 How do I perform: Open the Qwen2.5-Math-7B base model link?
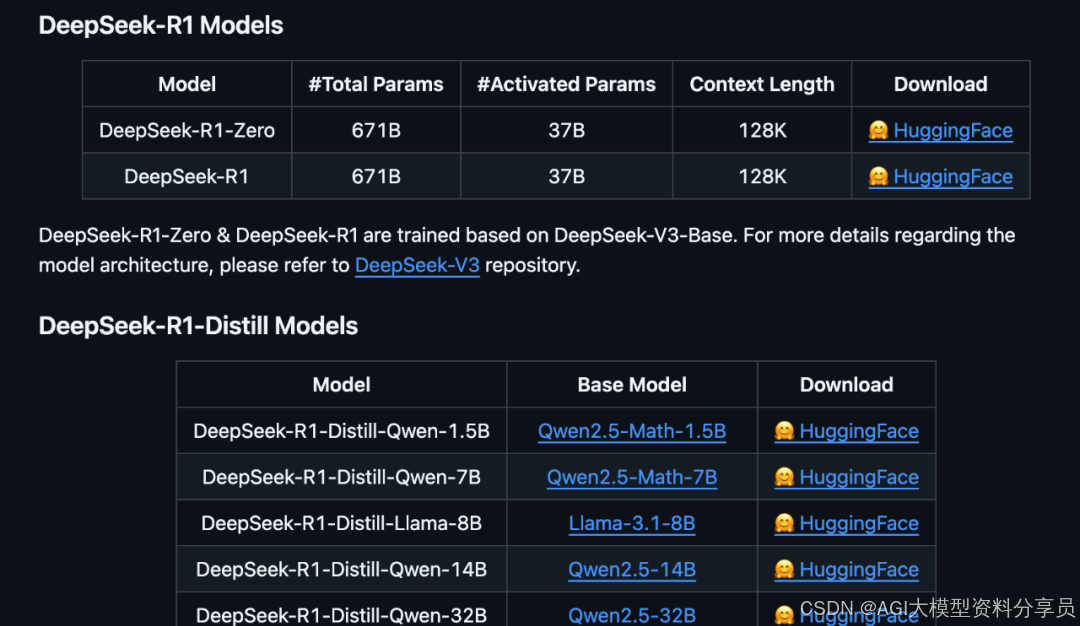pos(632,477)
